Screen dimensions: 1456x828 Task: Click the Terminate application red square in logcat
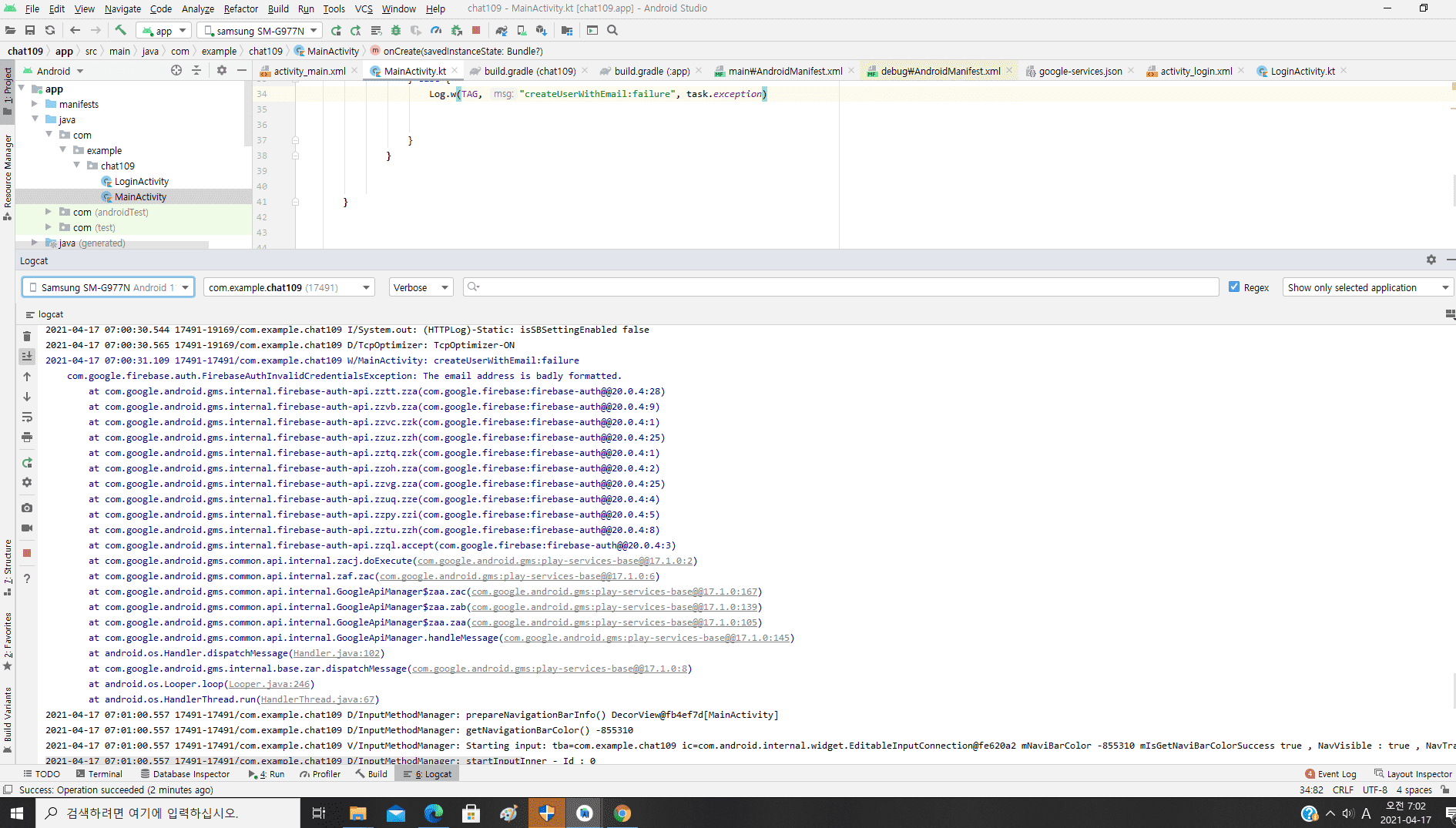27,553
